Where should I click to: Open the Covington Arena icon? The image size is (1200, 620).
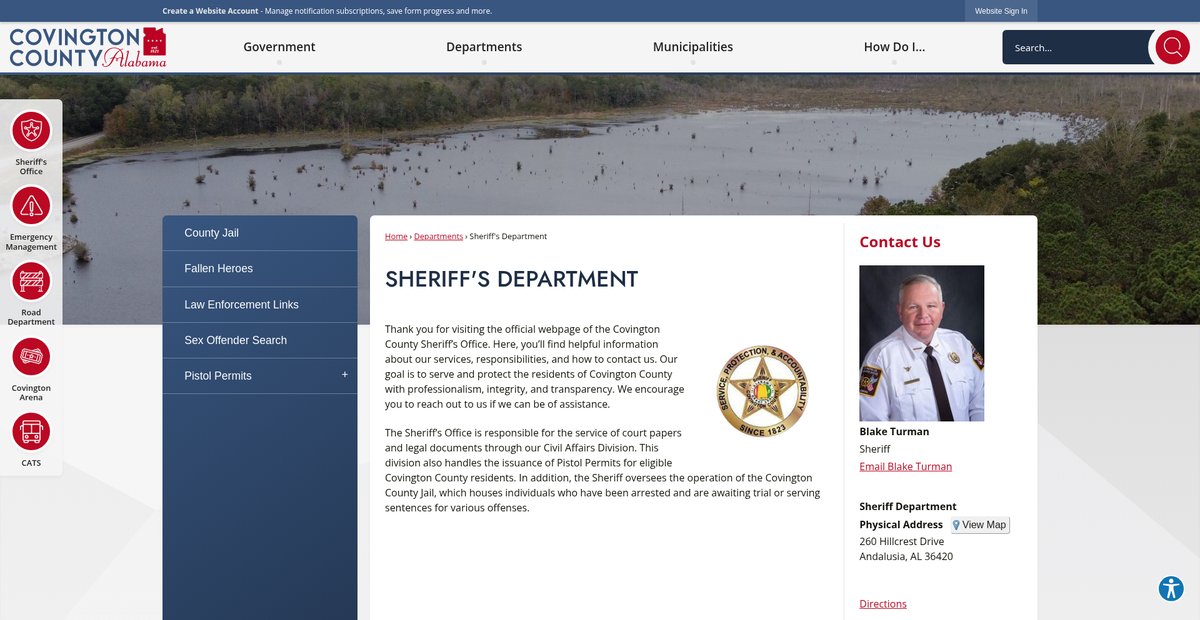tap(31, 357)
